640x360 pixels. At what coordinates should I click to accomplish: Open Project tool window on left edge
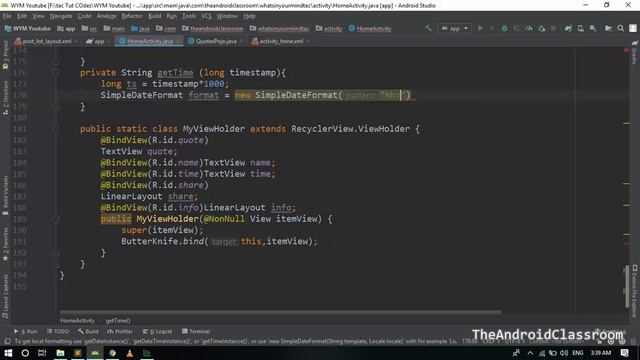point(5,54)
